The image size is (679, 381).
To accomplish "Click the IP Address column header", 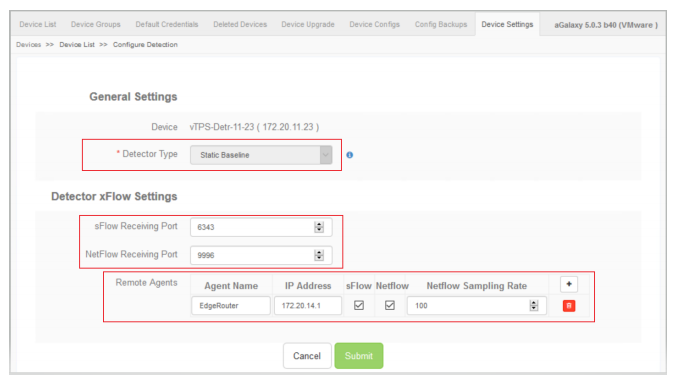I will (x=308, y=286).
